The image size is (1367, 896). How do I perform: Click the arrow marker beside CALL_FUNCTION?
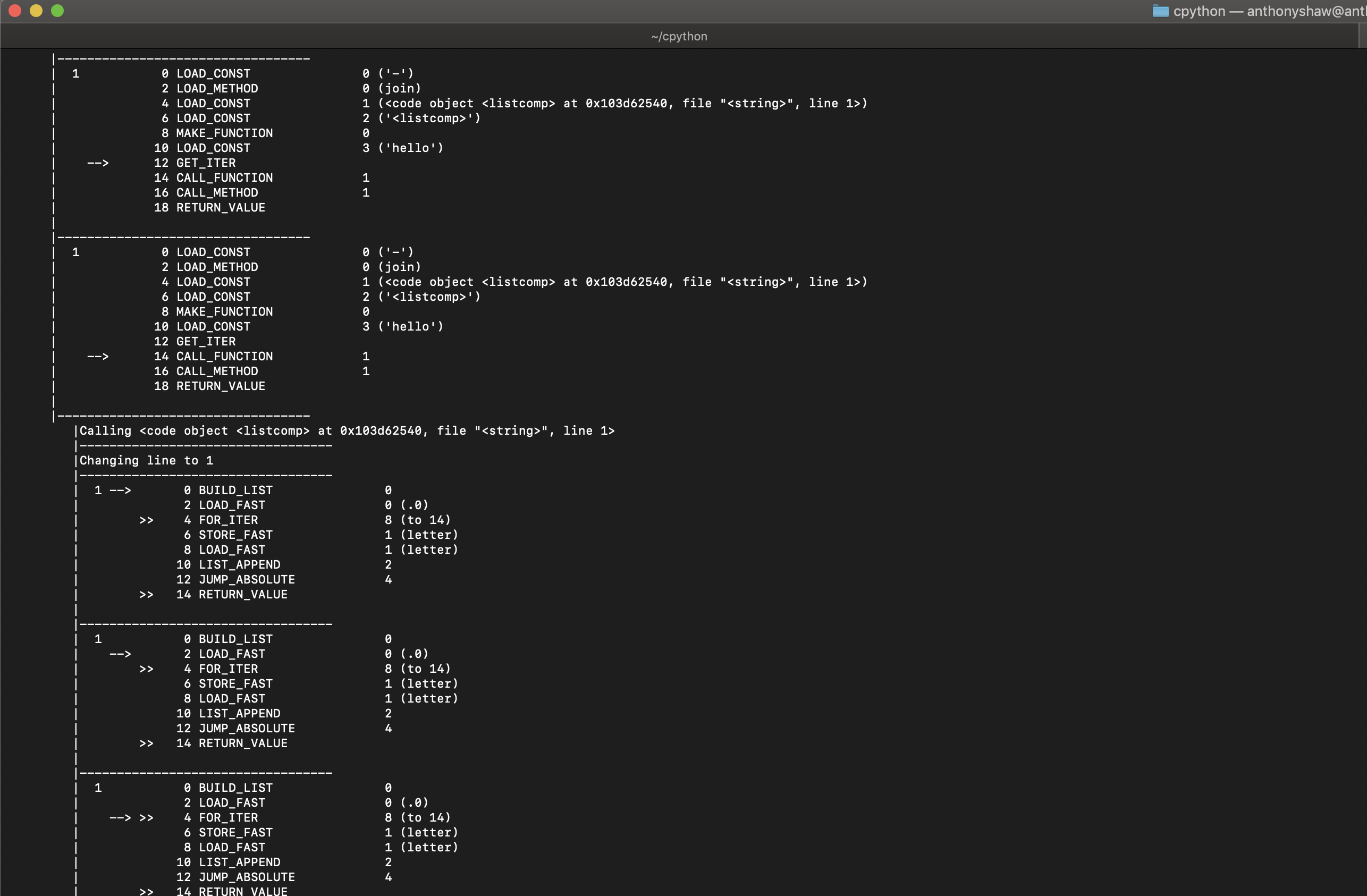point(98,357)
